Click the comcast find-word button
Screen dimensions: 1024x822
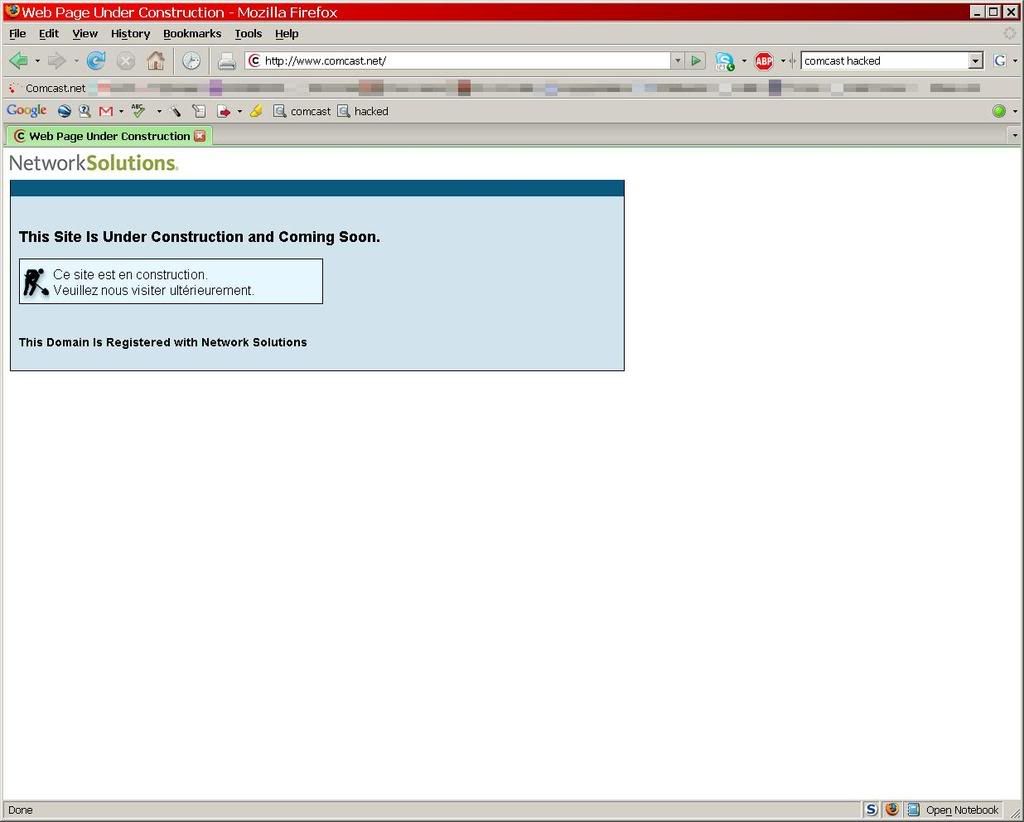(x=302, y=112)
